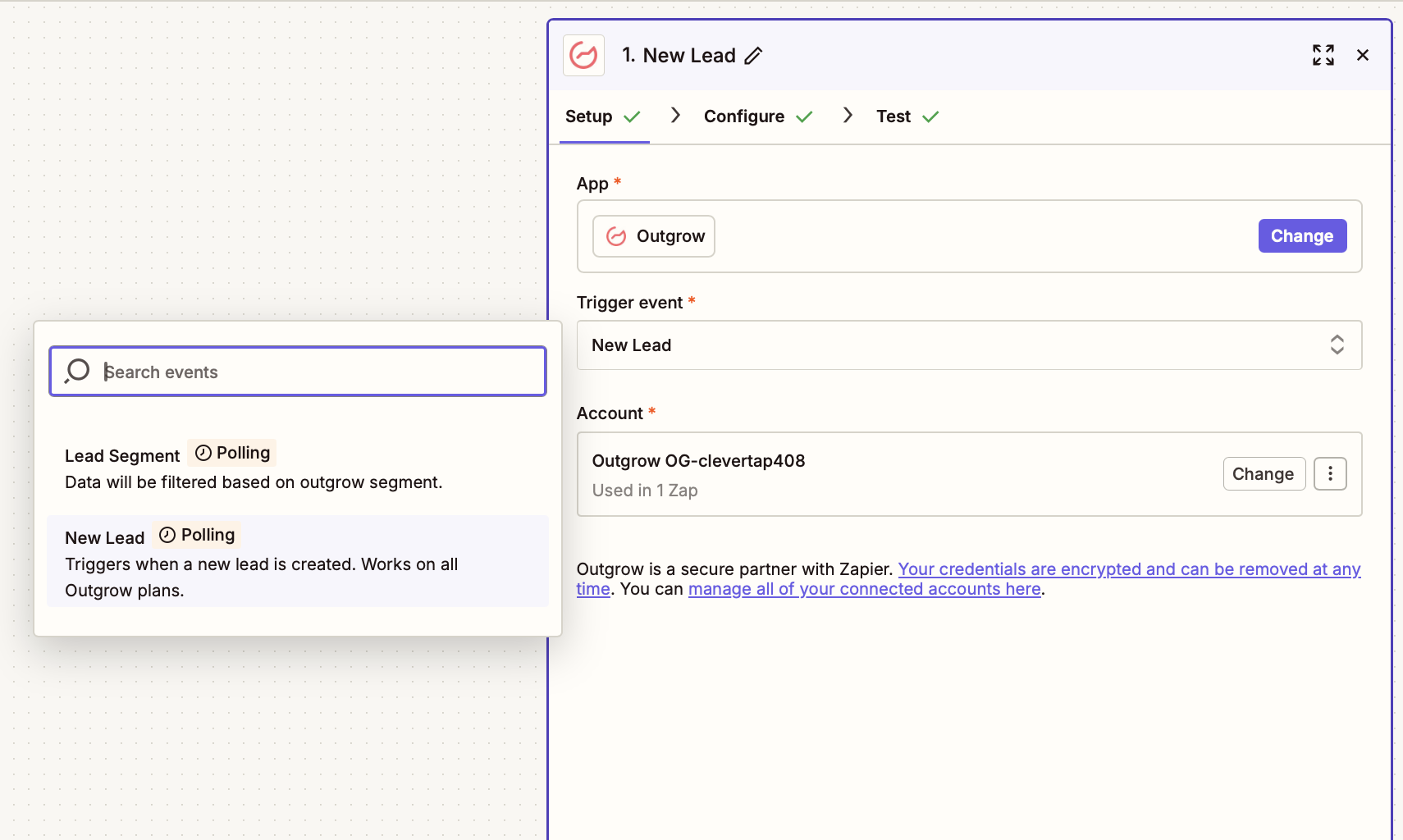Rename step via pencil edit icon
The height and width of the screenshot is (840, 1403).
tap(753, 56)
